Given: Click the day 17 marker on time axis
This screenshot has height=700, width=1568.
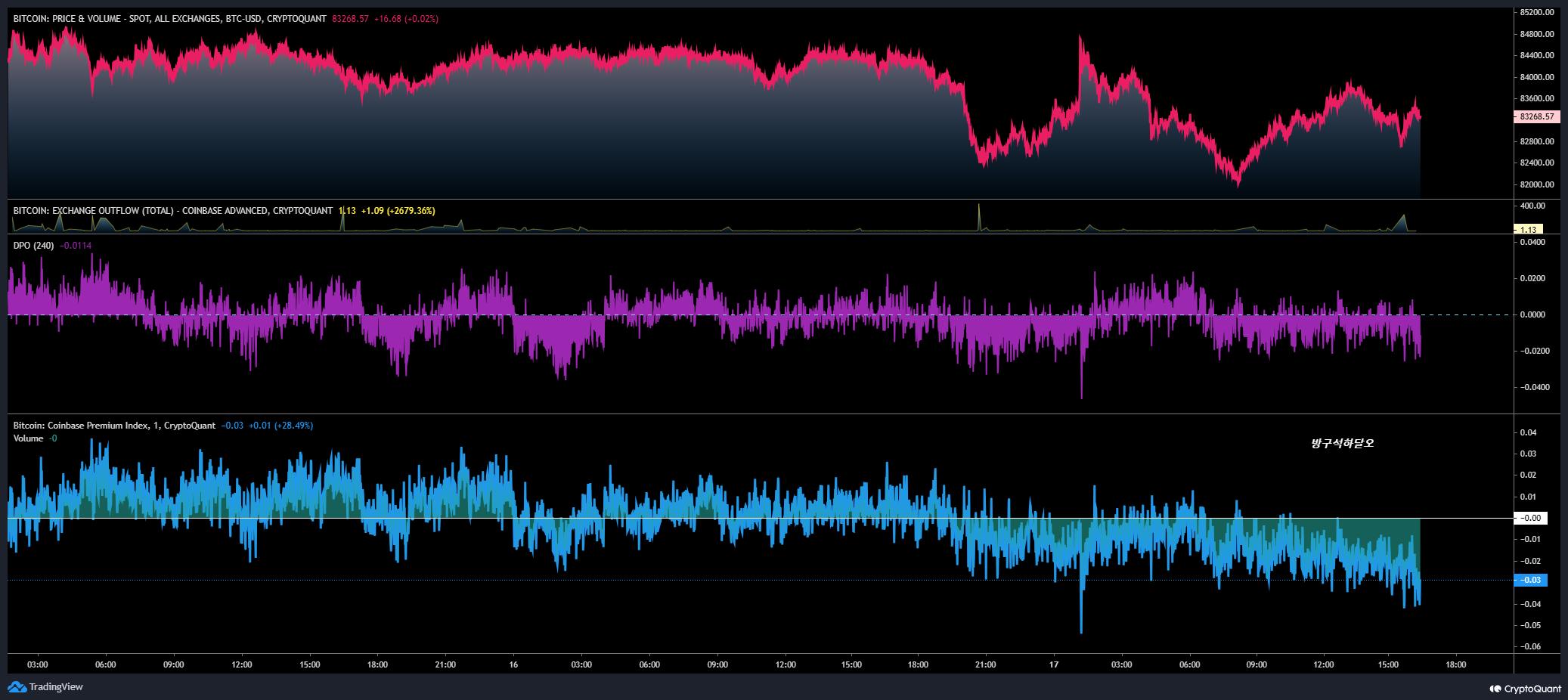Looking at the screenshot, I should (x=1054, y=664).
